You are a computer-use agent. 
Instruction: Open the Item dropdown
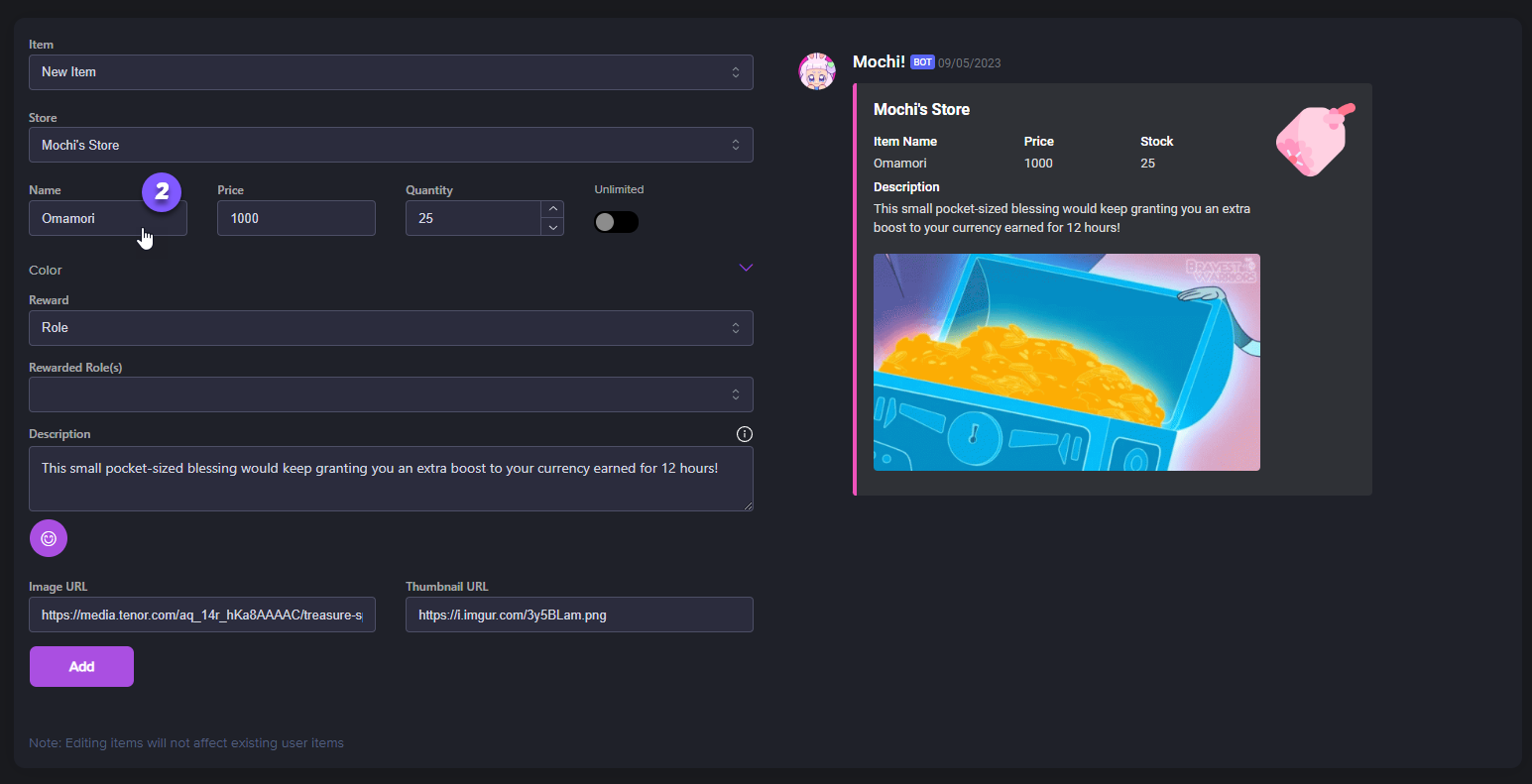(x=391, y=72)
